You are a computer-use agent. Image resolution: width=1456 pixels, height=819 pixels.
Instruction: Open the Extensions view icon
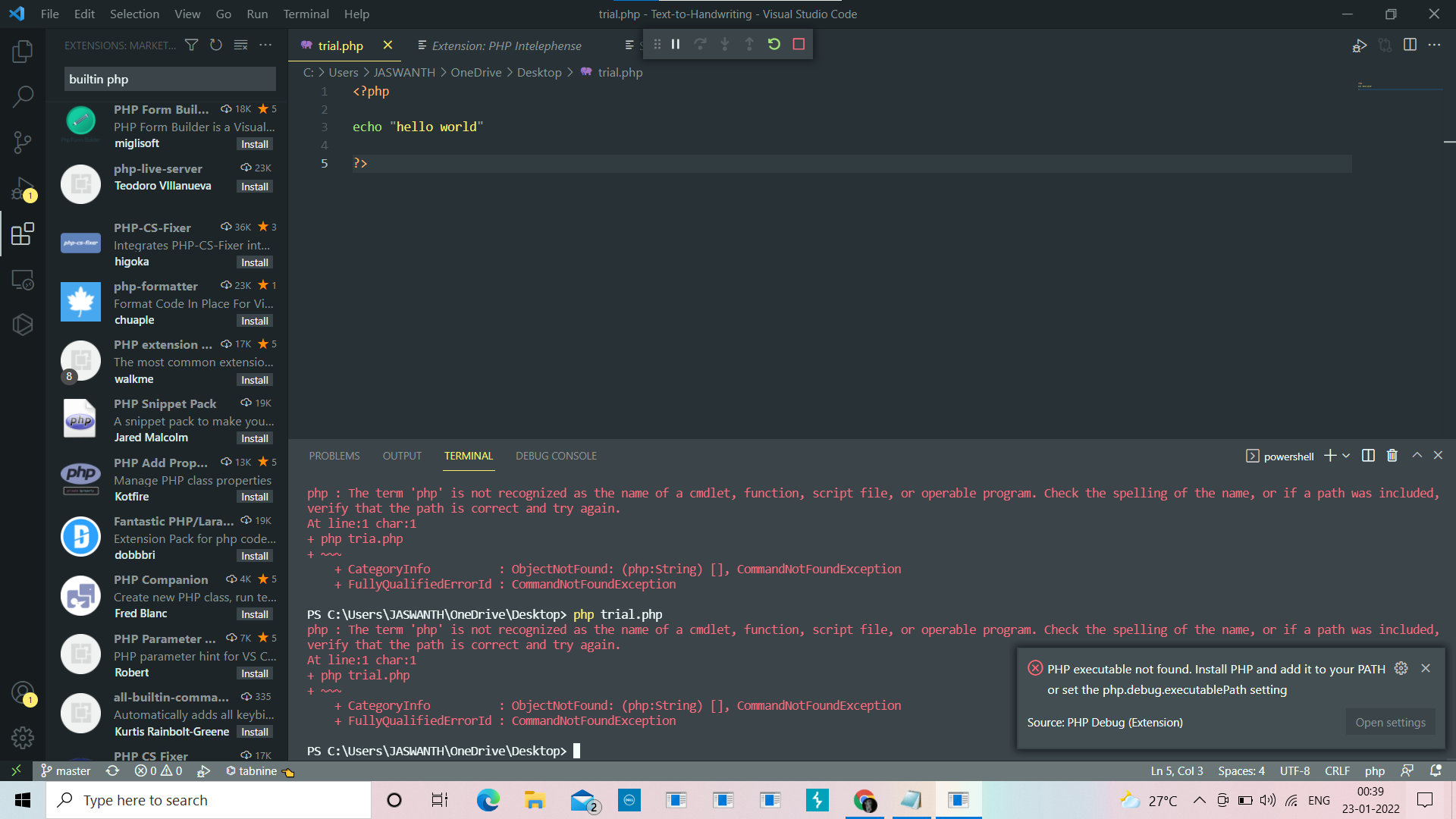click(x=23, y=234)
